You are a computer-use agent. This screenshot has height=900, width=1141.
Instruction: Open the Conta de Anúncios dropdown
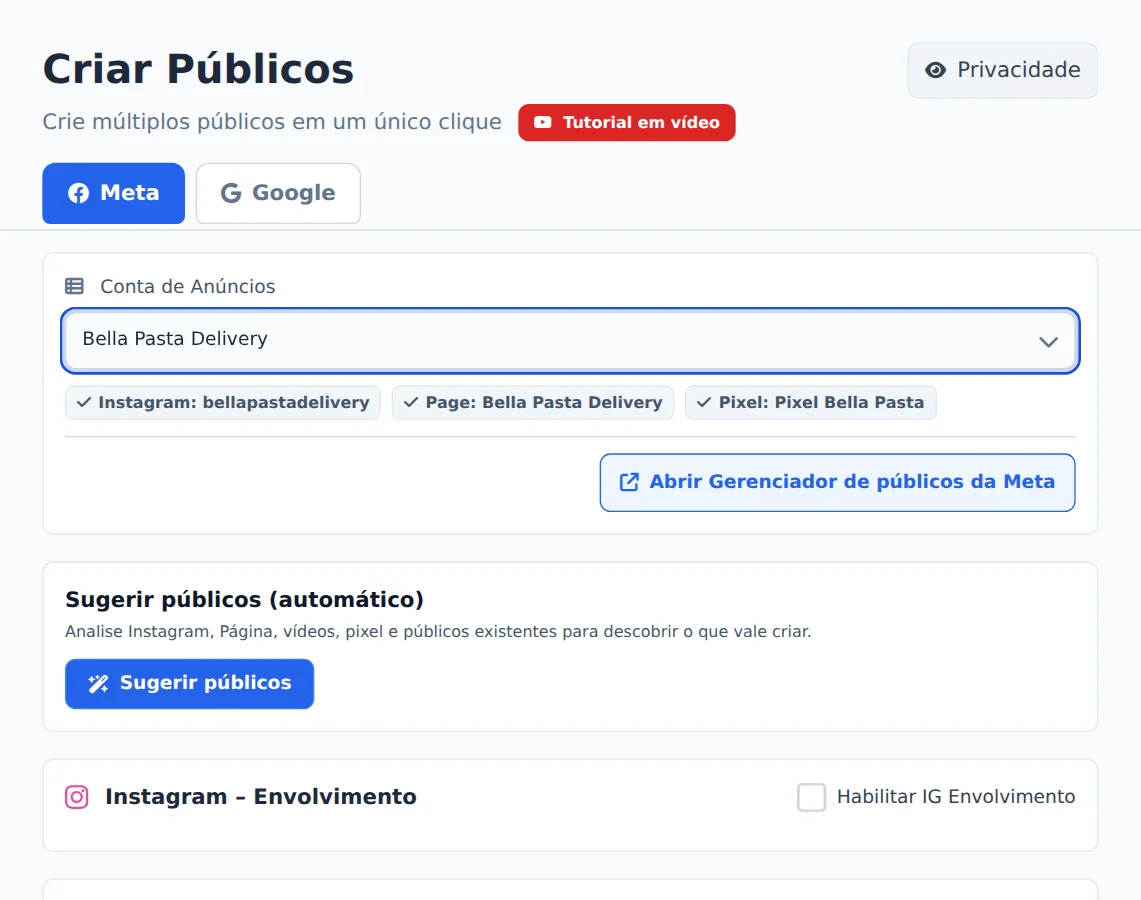(x=570, y=341)
